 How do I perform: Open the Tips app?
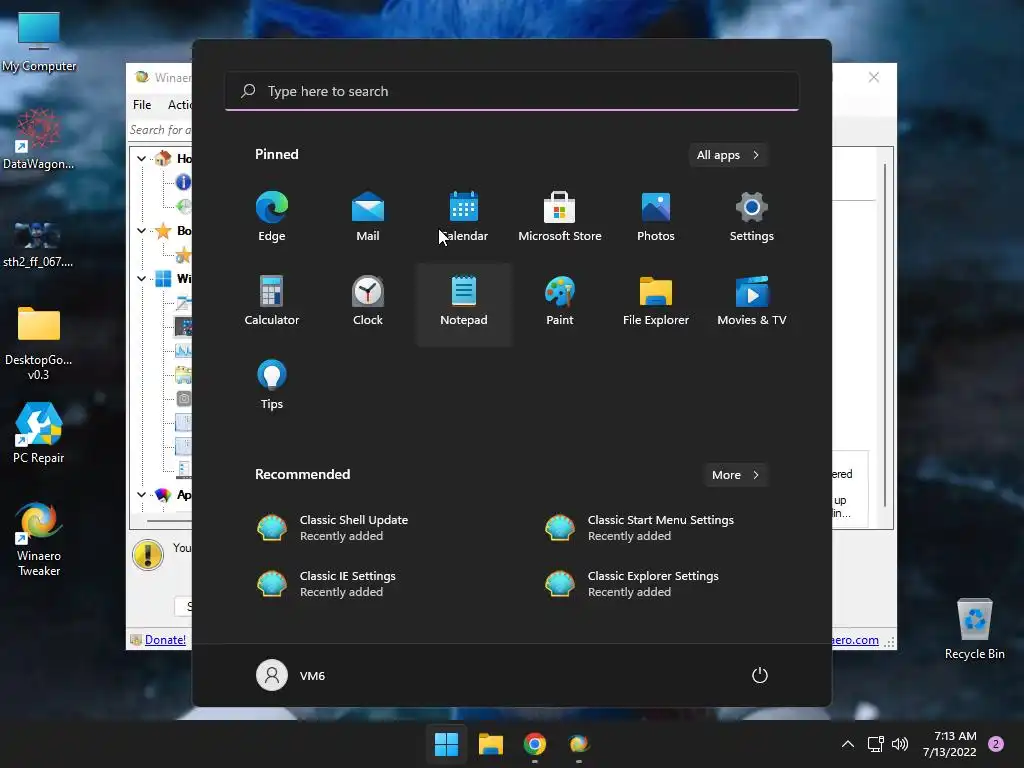pos(272,384)
